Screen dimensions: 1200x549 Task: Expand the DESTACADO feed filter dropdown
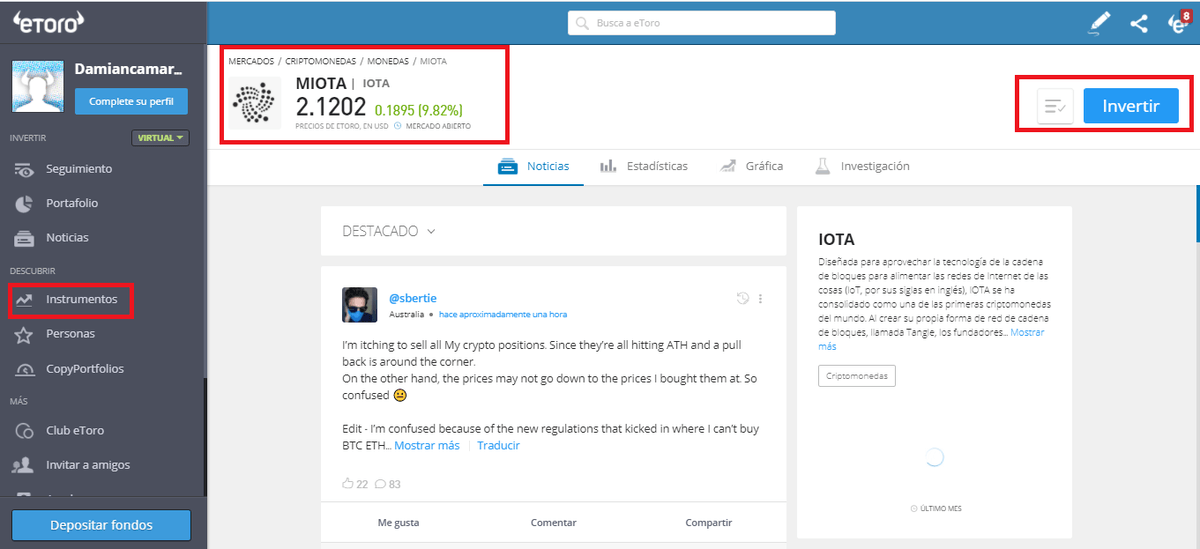(x=389, y=231)
